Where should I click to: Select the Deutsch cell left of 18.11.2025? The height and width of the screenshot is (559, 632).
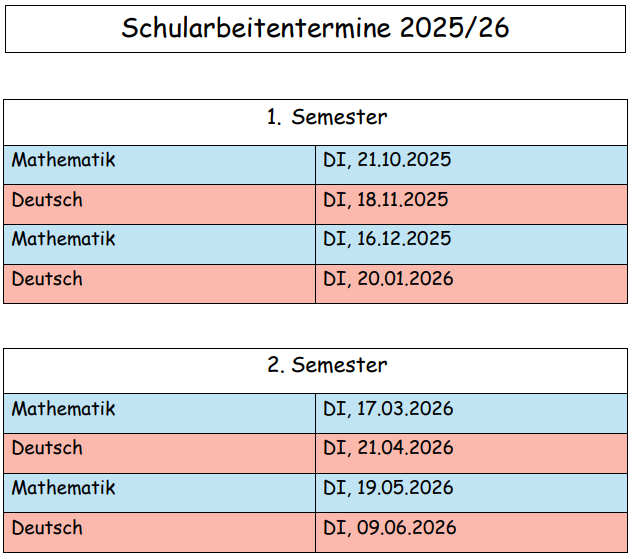click(x=47, y=200)
